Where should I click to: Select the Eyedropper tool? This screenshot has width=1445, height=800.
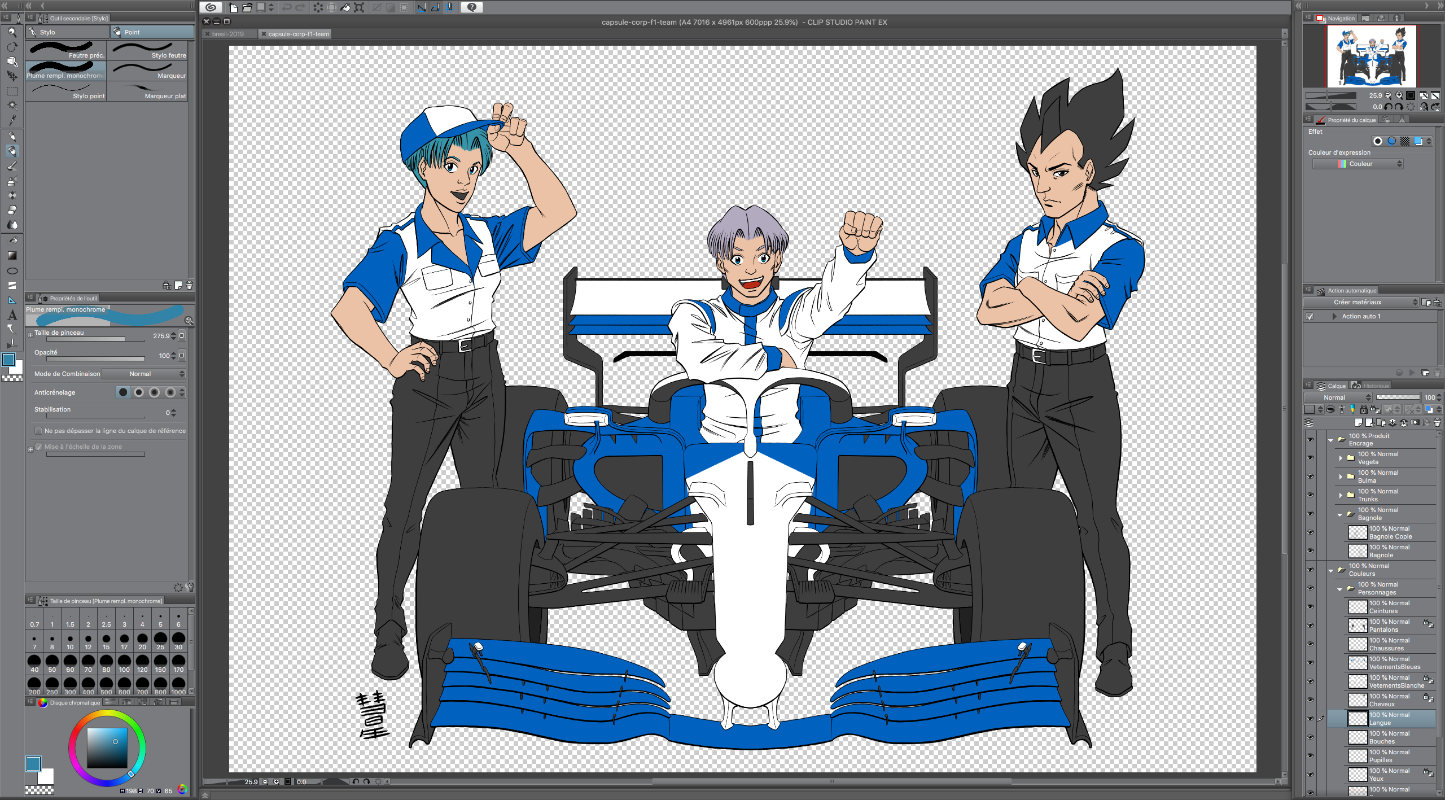12,119
